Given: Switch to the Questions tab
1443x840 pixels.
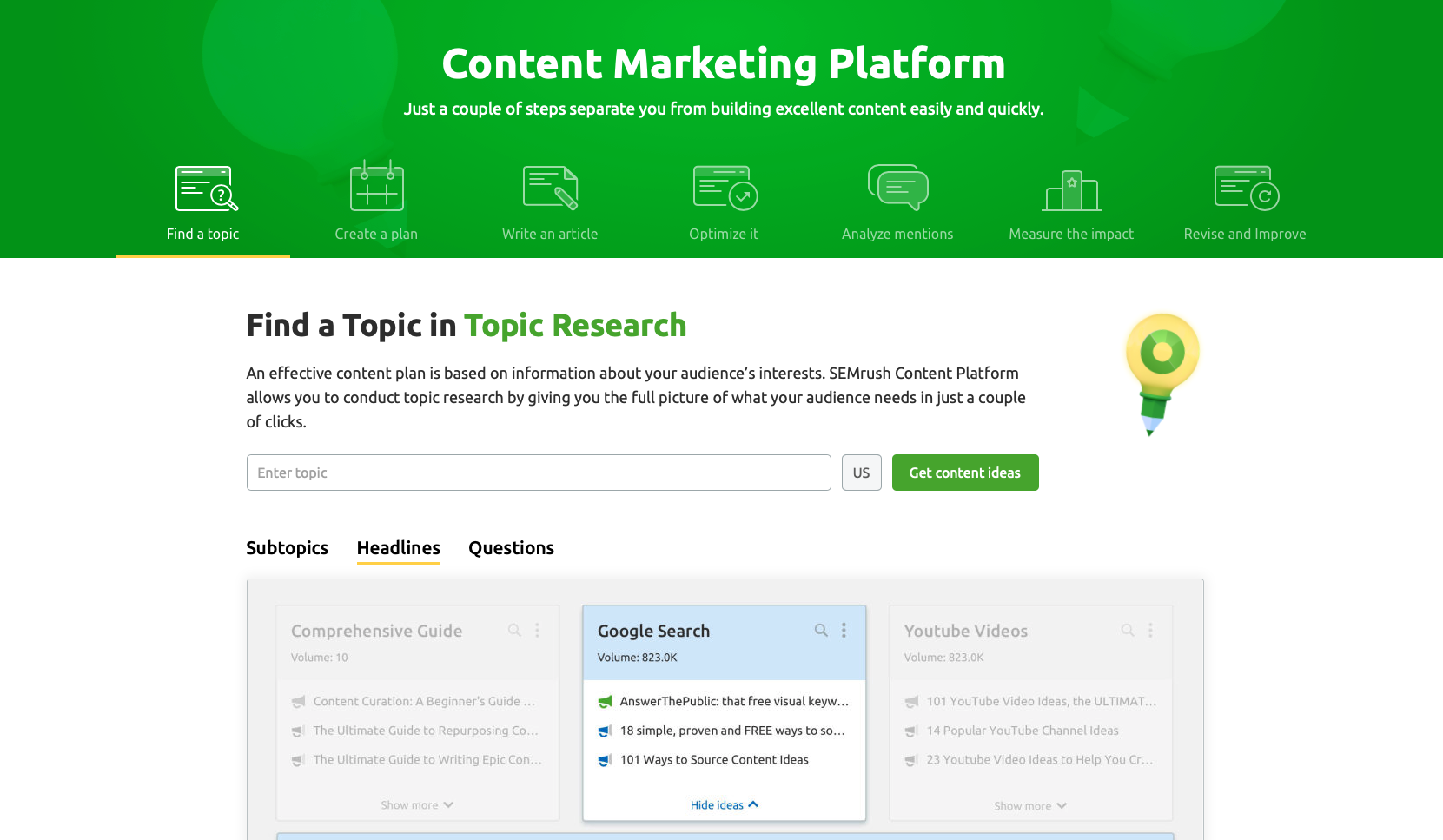Looking at the screenshot, I should tap(511, 548).
